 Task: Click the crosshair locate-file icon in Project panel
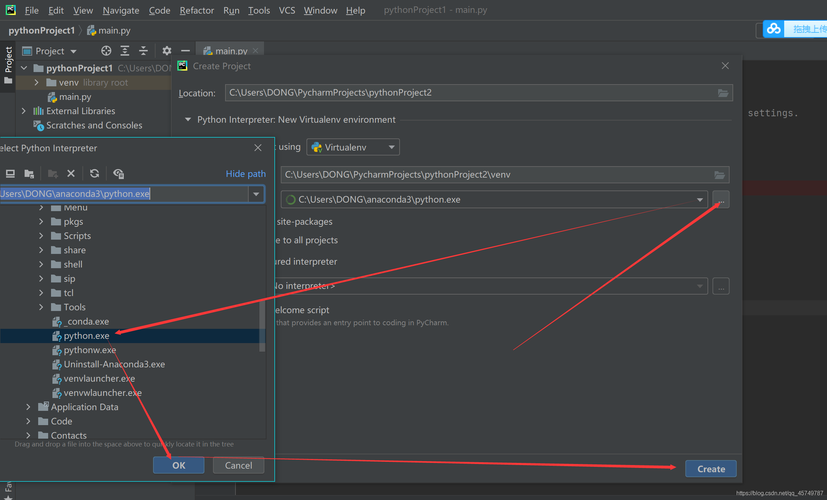(106, 51)
